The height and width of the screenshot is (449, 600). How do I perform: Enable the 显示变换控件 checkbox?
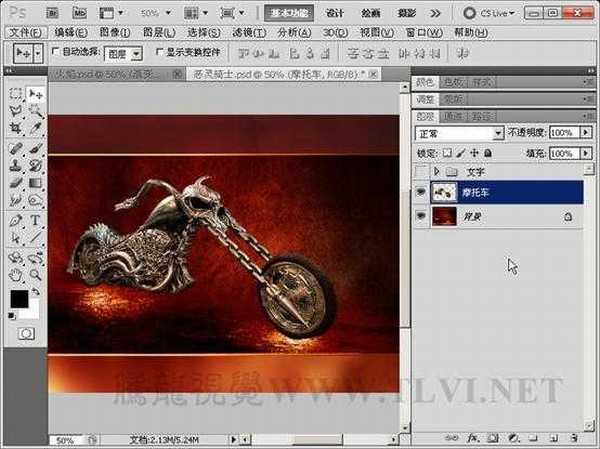click(158, 51)
